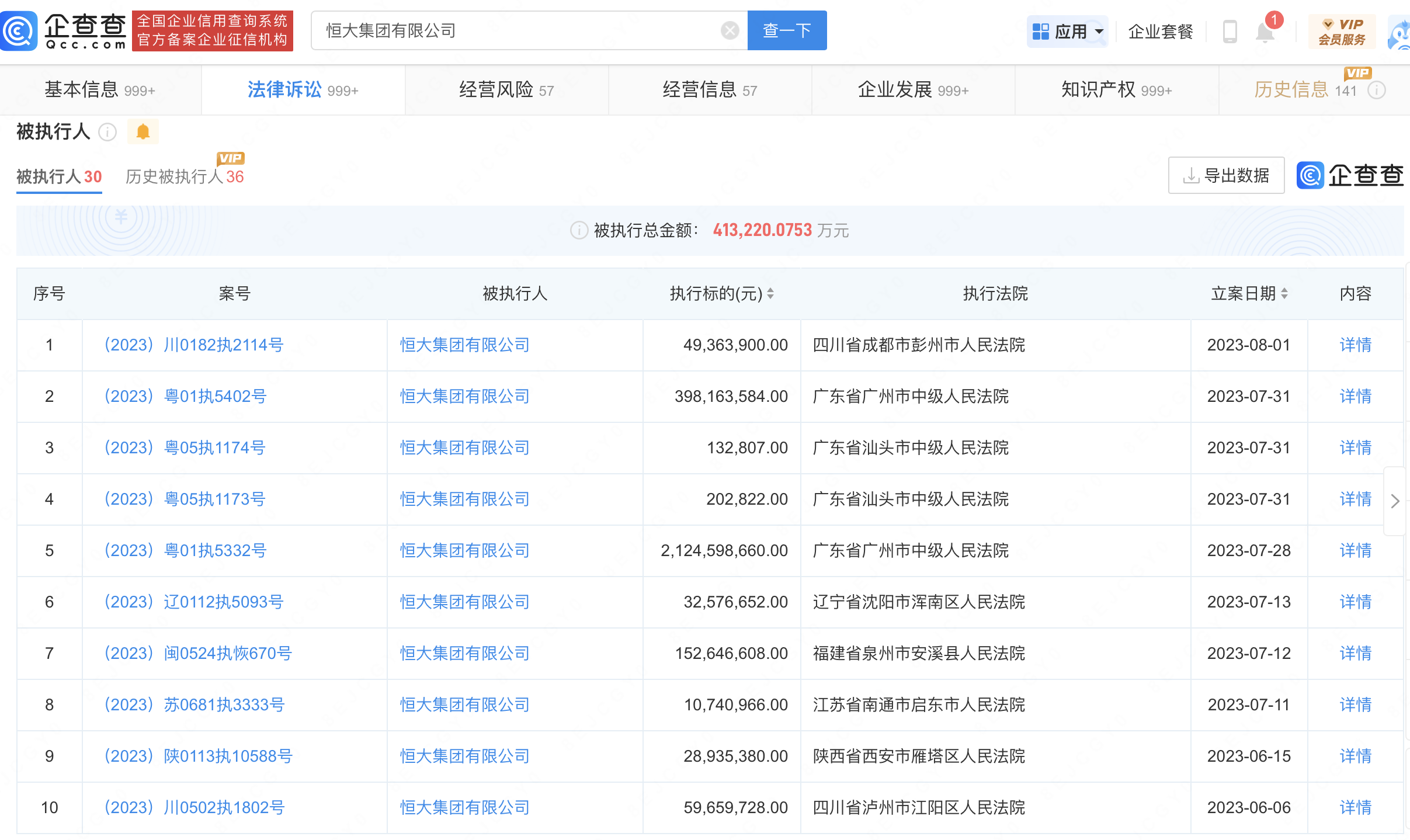Image resolution: width=1410 pixels, height=840 pixels.
Task: Clear the search box with X icon
Action: [730, 30]
